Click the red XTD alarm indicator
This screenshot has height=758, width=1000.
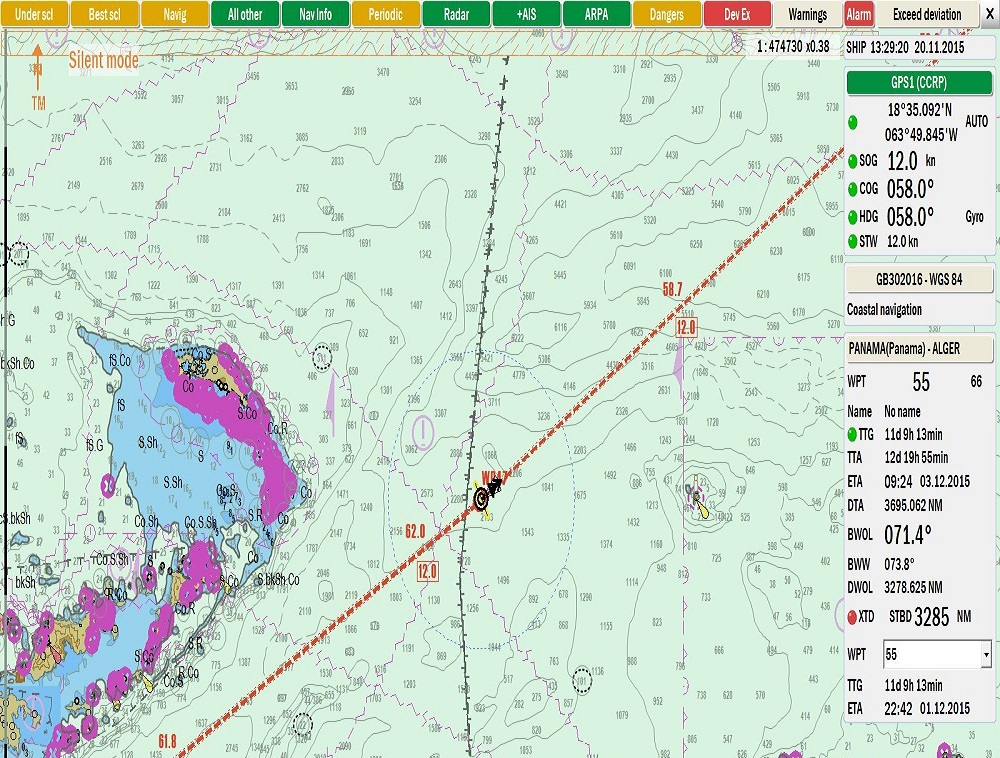coord(852,617)
